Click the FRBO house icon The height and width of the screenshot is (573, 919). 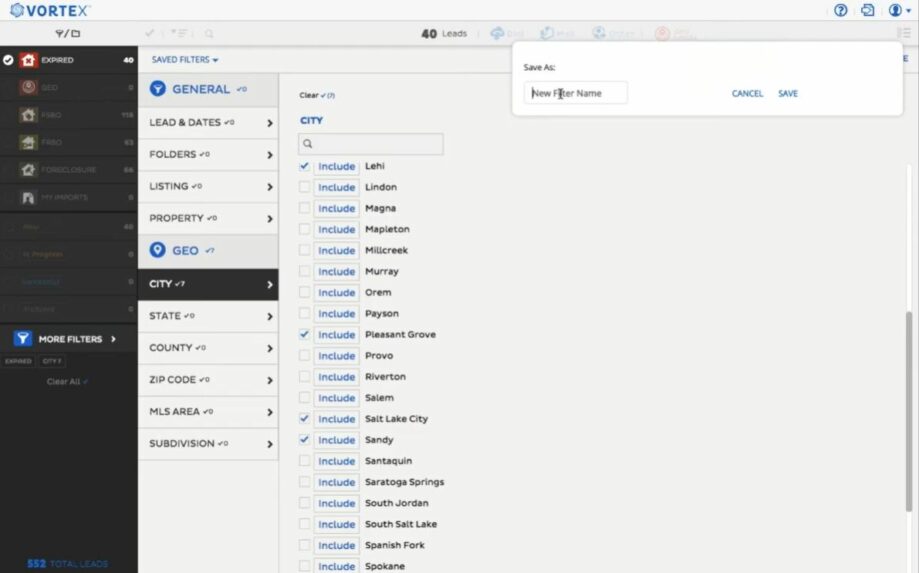click(x=28, y=142)
